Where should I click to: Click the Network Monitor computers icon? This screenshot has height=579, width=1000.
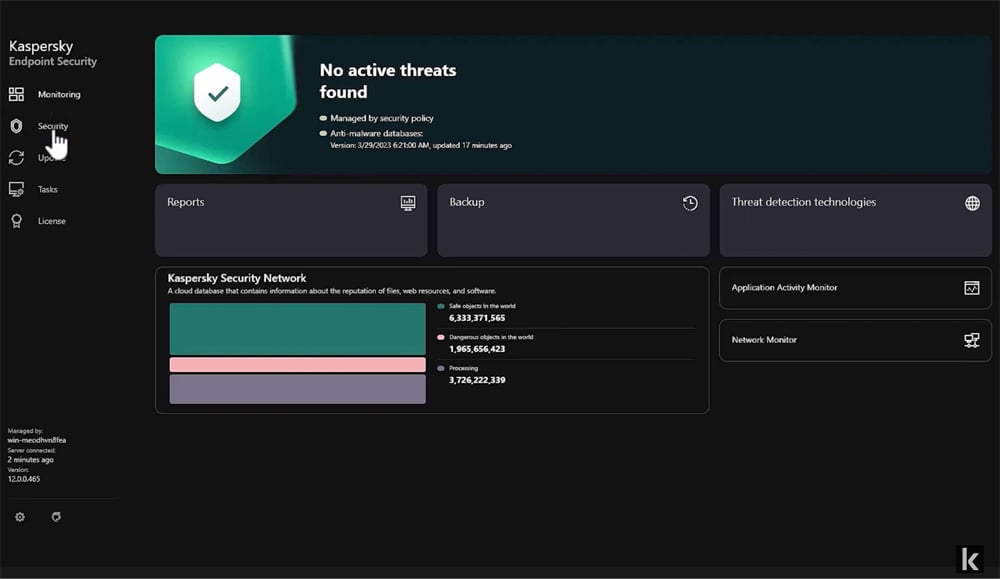[972, 340]
